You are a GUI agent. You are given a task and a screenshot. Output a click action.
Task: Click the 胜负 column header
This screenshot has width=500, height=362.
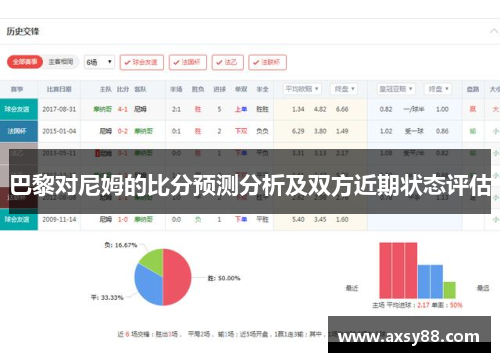198,89
